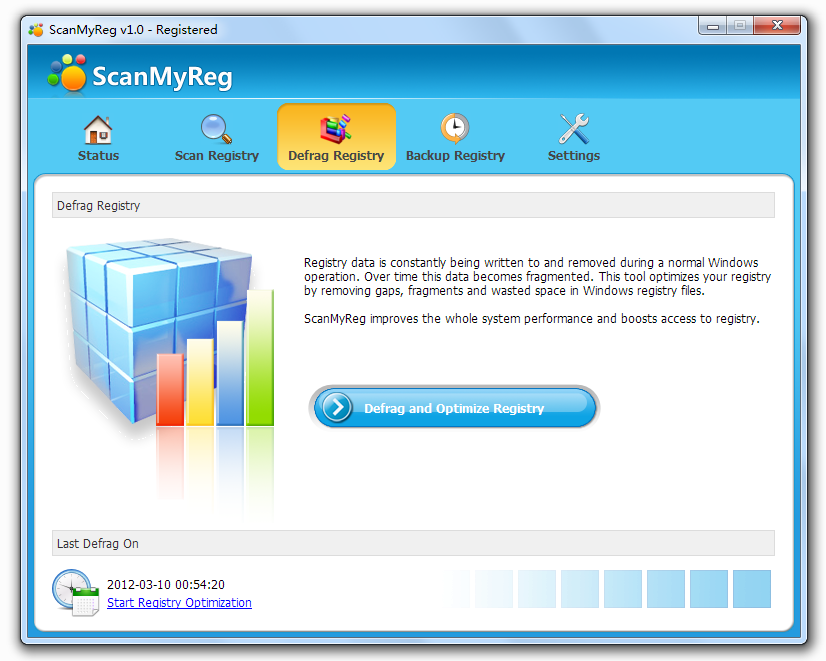Screen dimensions: 826x661
Task: Start Defrag and Optimize Registry
Action: coord(455,408)
